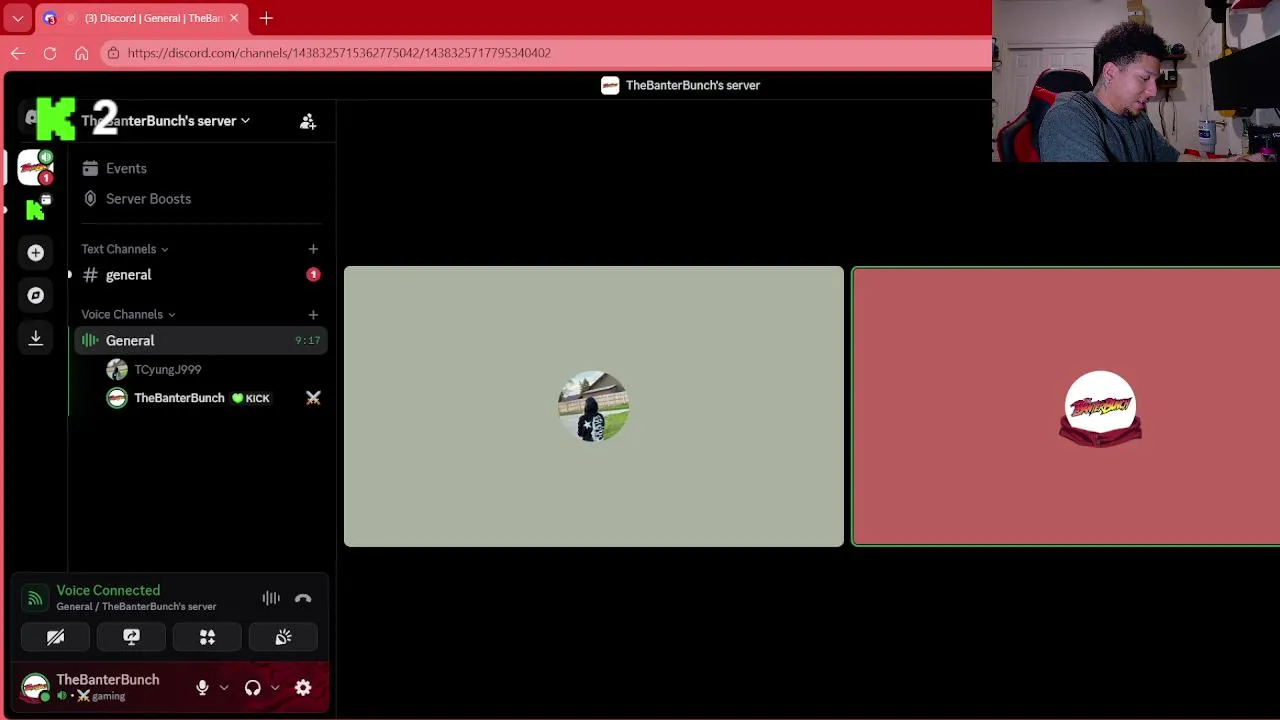
Task: Open the browser tab list dropdown
Action: [x=18, y=18]
